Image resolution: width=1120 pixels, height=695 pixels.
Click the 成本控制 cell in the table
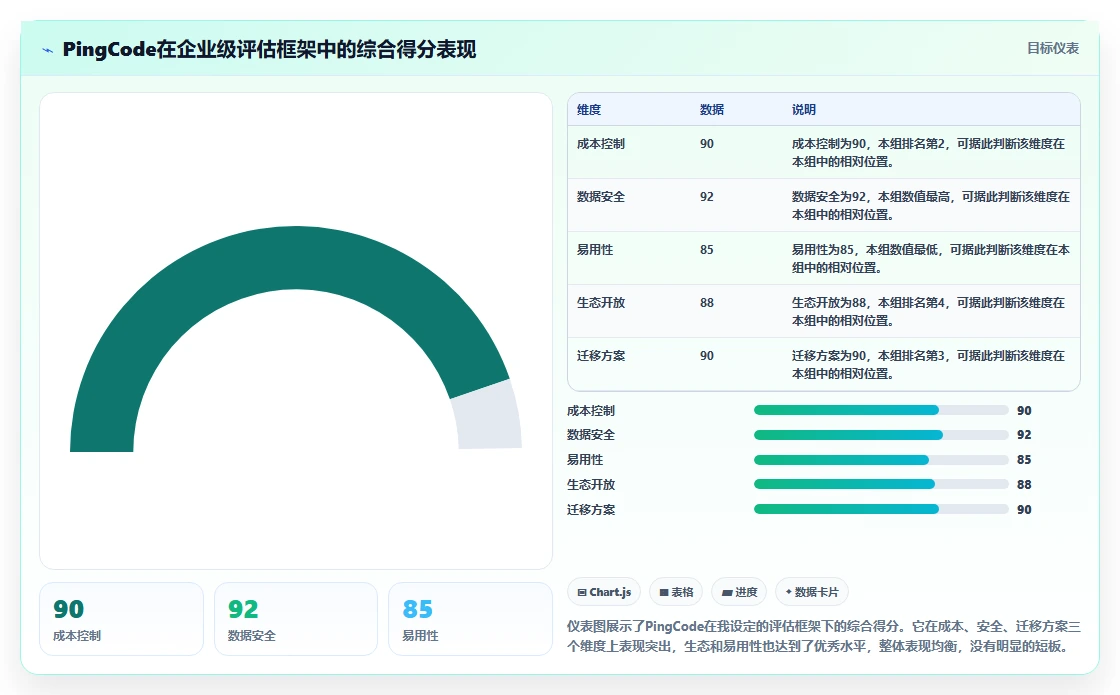(x=601, y=144)
